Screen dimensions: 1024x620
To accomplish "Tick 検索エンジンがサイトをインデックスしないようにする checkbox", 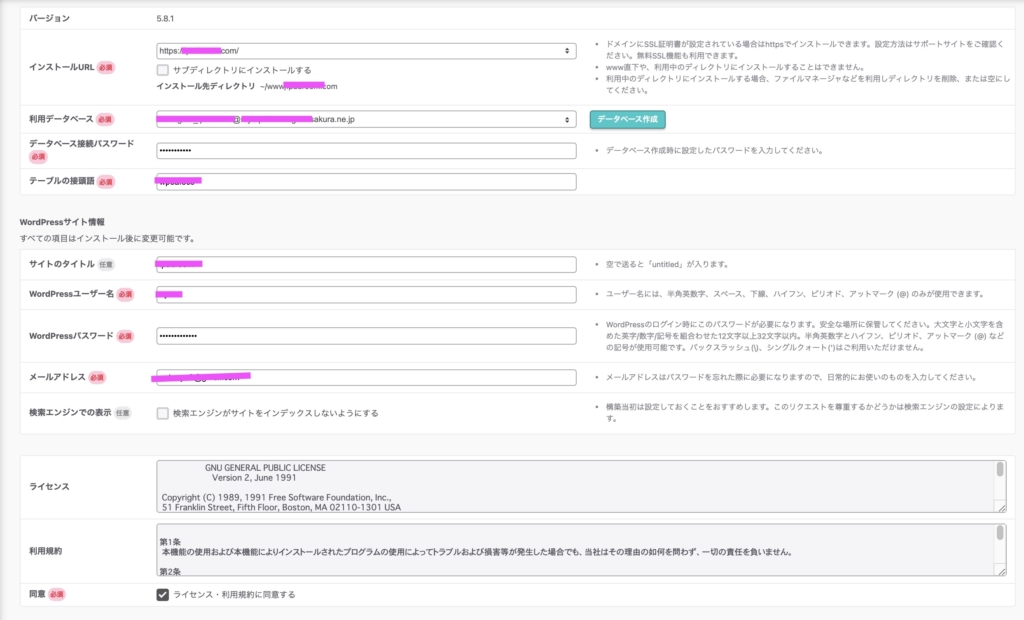I will (163, 413).
